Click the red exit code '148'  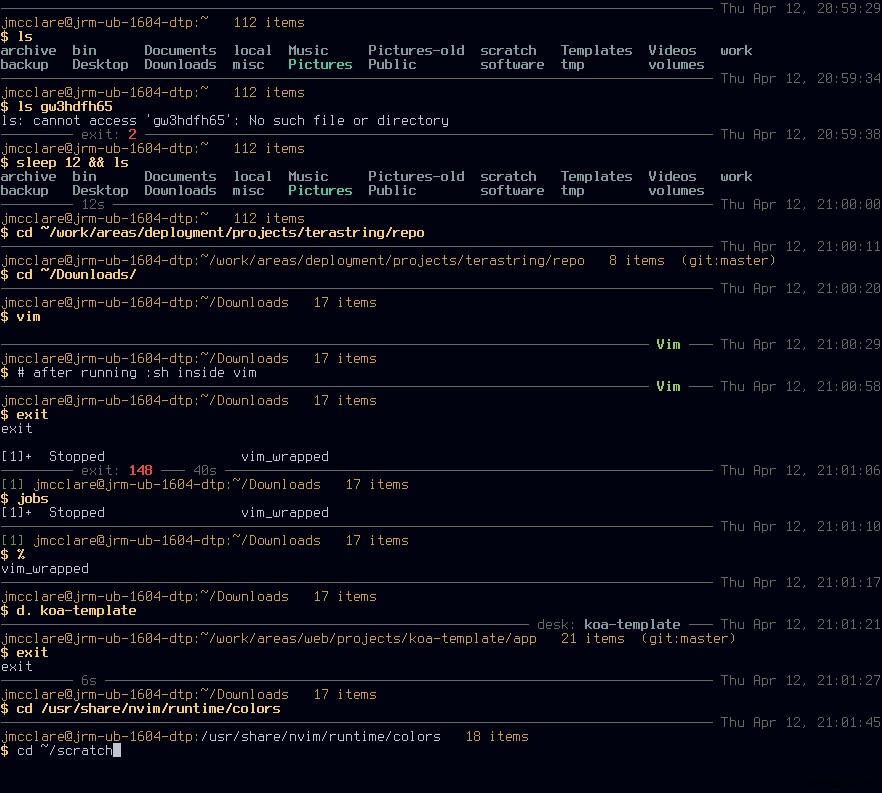141,470
